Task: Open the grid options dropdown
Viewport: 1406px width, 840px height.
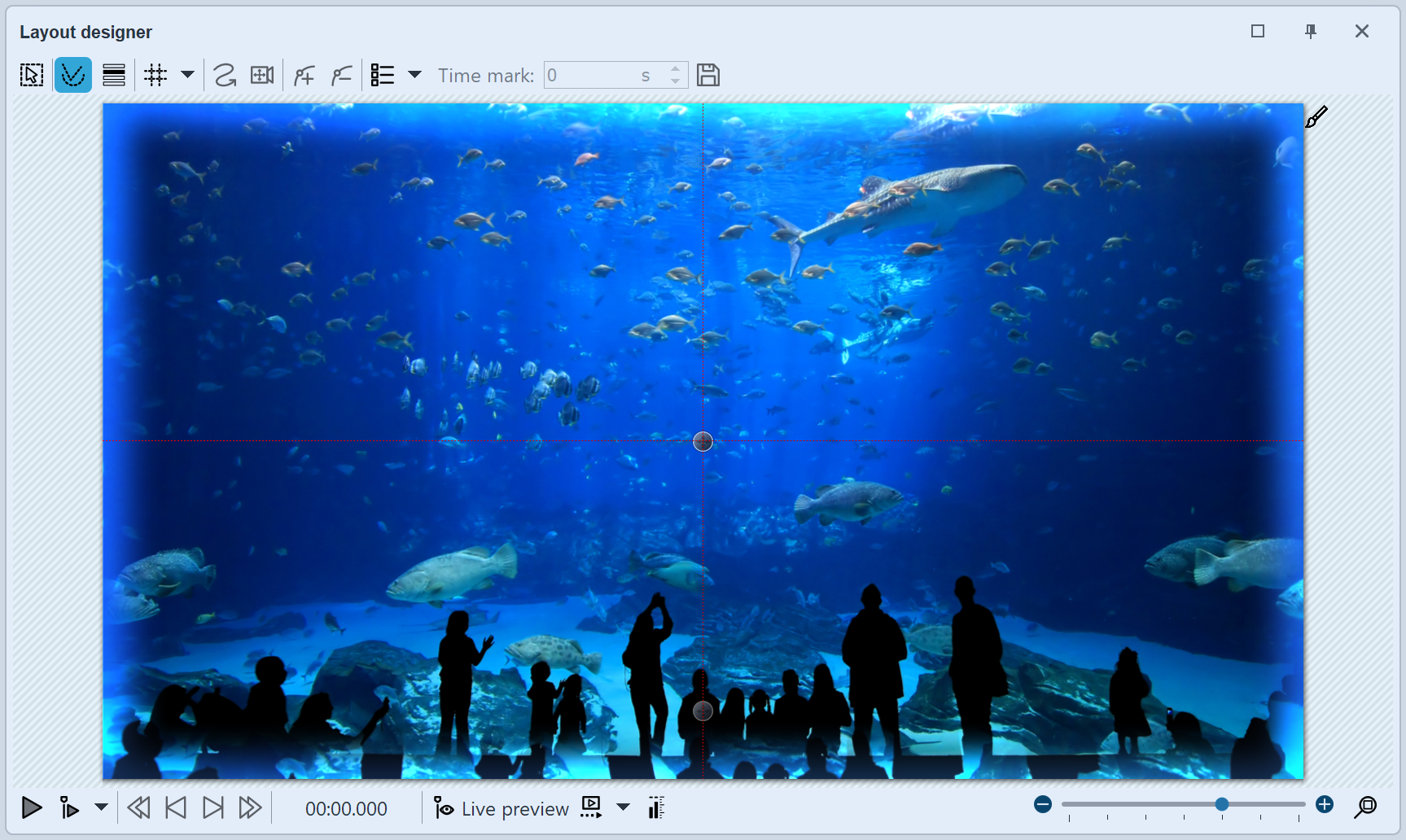Action: [188, 76]
